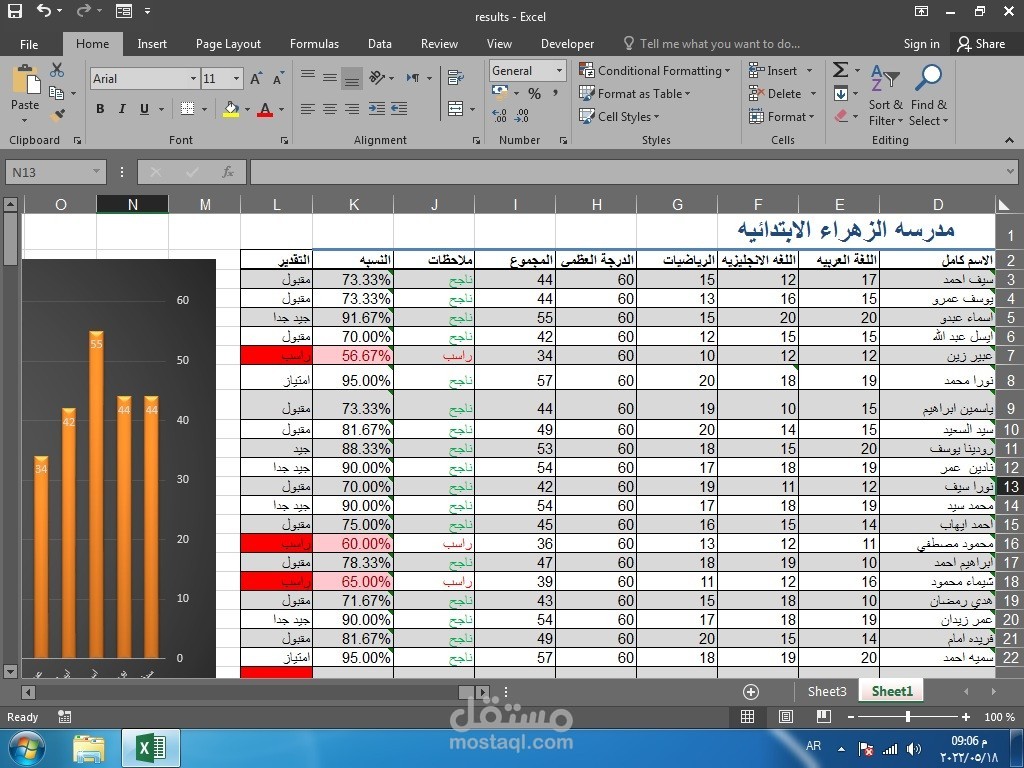
Task: Switch to Page Break Preview in status bar
Action: (x=824, y=716)
